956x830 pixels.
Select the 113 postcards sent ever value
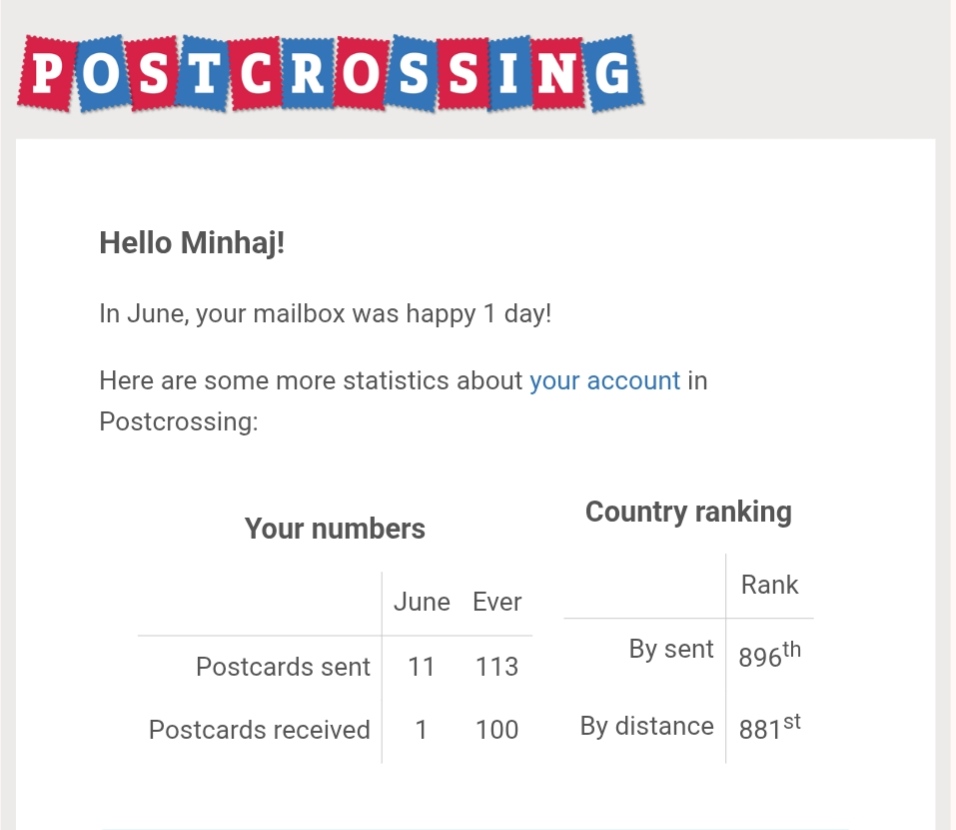coord(497,667)
